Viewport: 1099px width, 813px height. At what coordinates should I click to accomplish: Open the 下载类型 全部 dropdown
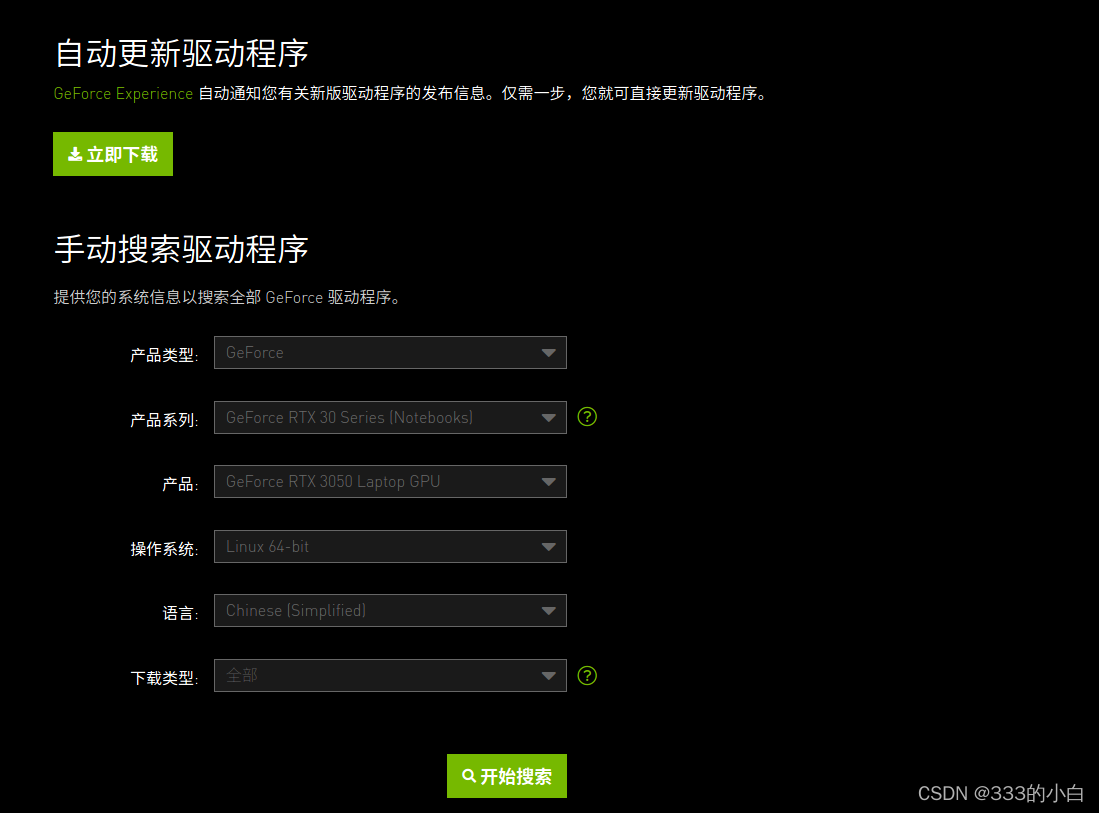pyautogui.click(x=390, y=676)
